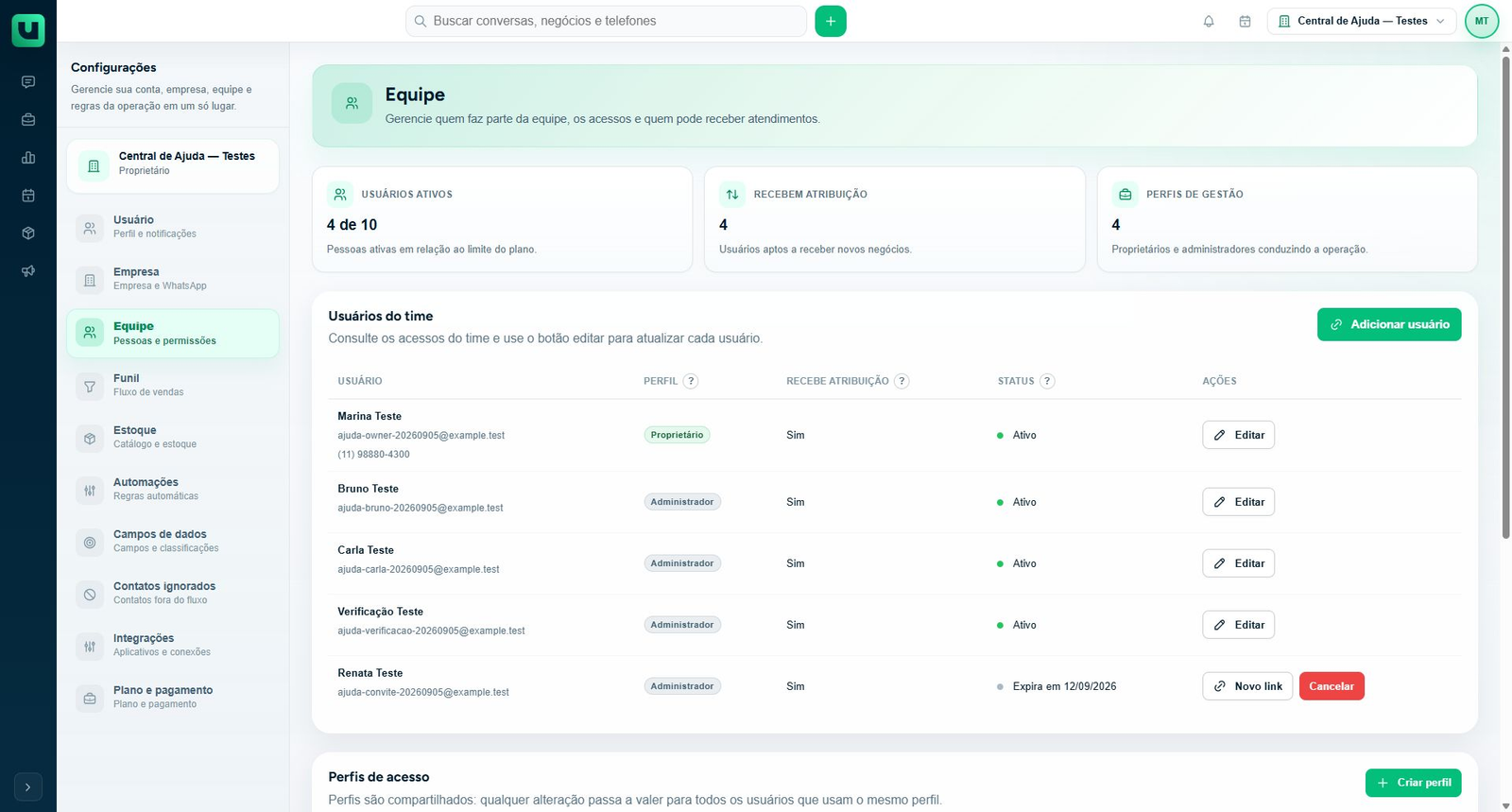Go to Integrações settings
The width and height of the screenshot is (1512, 812).
(173, 645)
